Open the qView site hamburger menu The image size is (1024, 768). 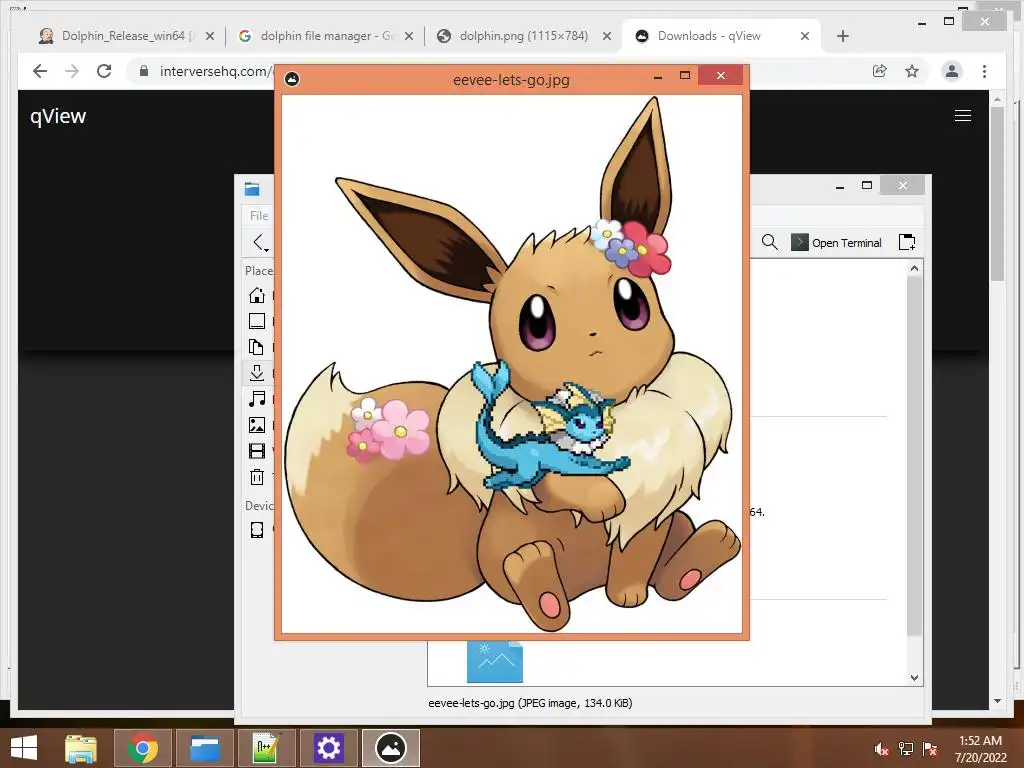pos(963,116)
